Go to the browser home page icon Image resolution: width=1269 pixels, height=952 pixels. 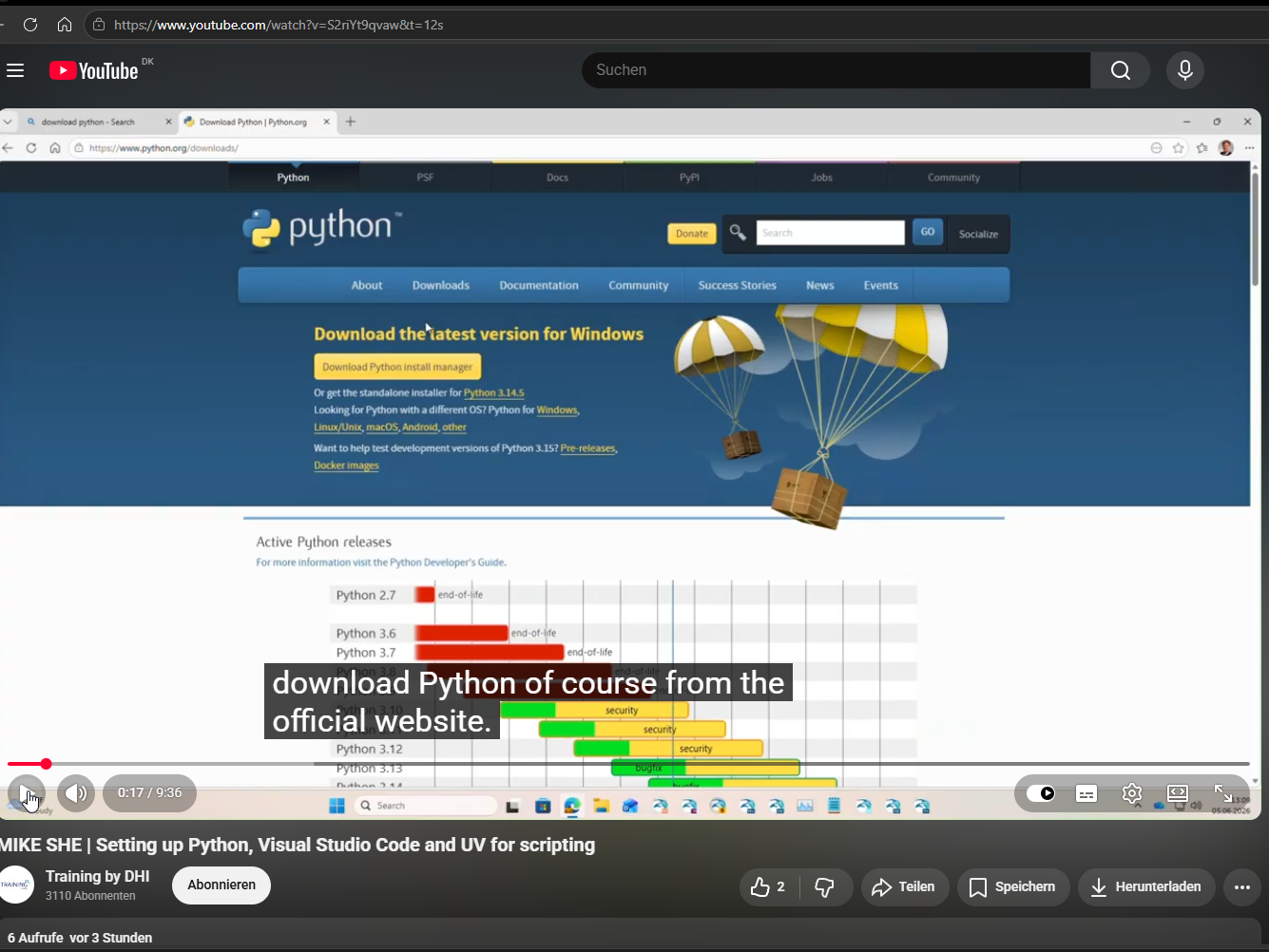pos(65,25)
